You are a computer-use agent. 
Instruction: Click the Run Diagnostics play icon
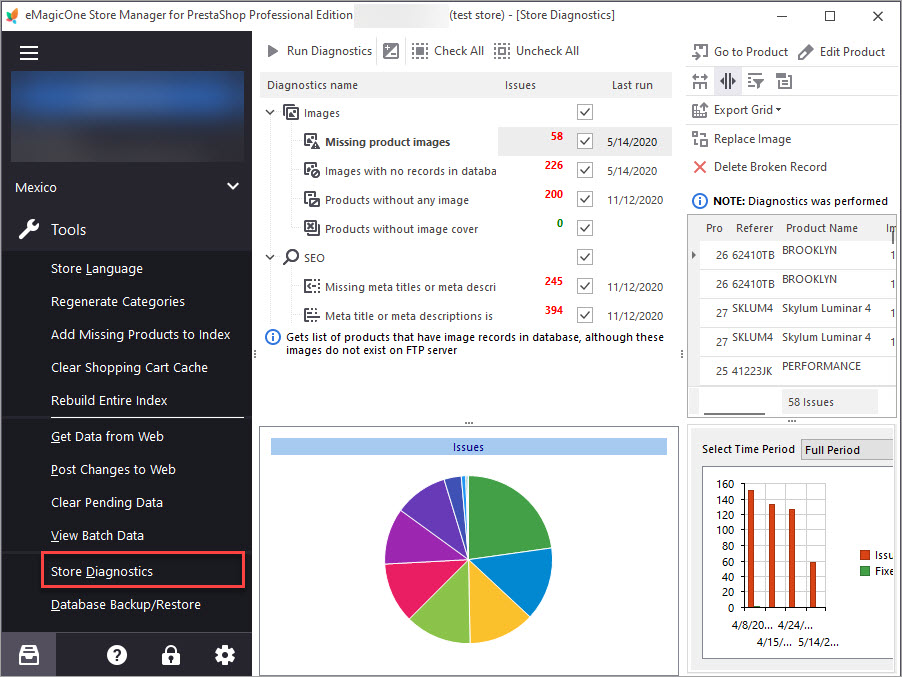(273, 51)
